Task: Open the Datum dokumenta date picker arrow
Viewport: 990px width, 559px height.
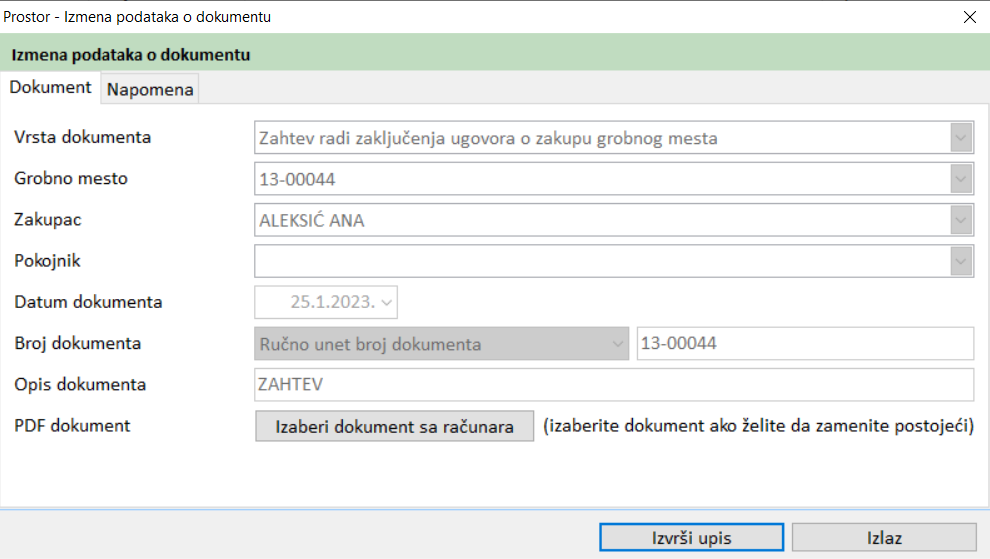Action: coord(388,301)
